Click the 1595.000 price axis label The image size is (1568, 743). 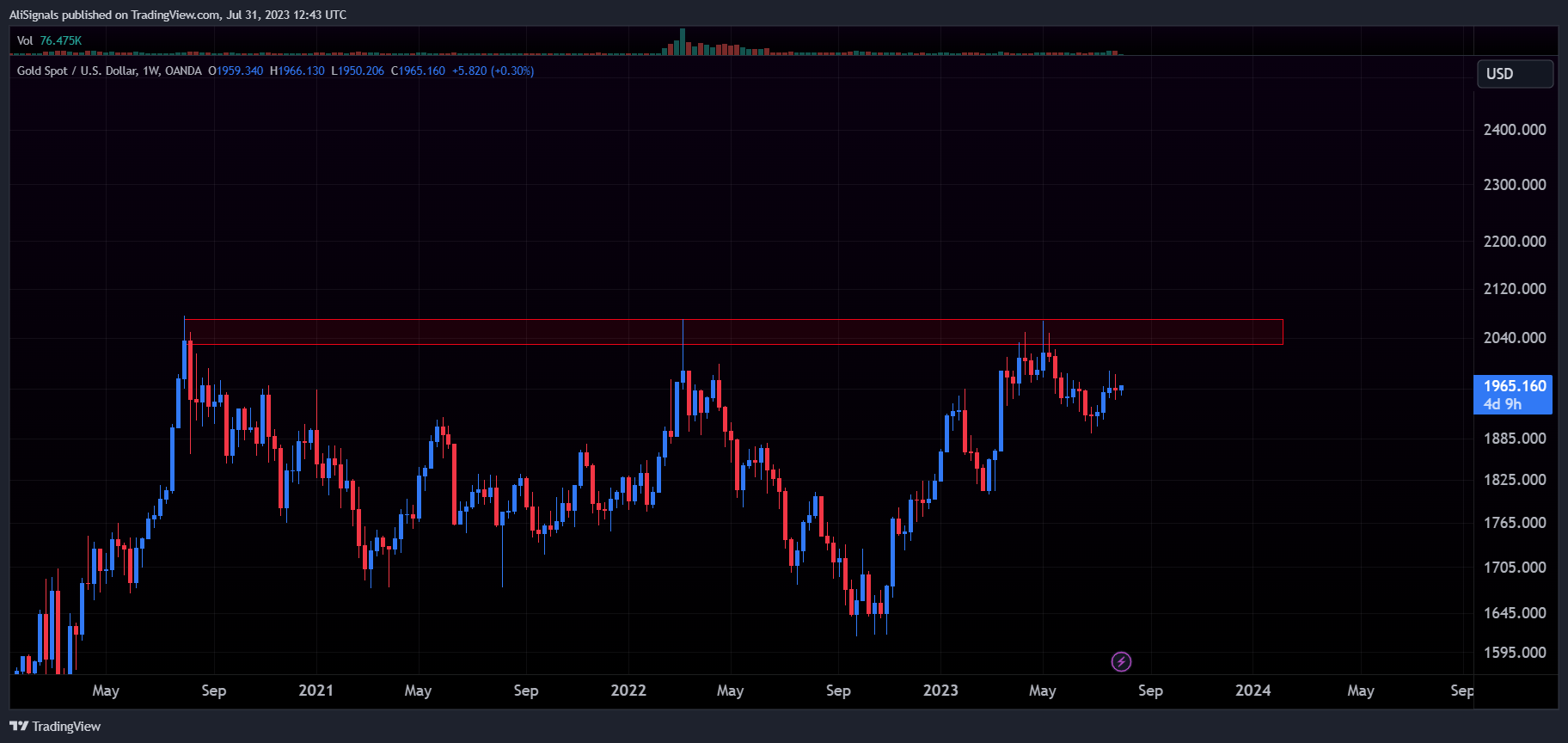(x=1515, y=653)
